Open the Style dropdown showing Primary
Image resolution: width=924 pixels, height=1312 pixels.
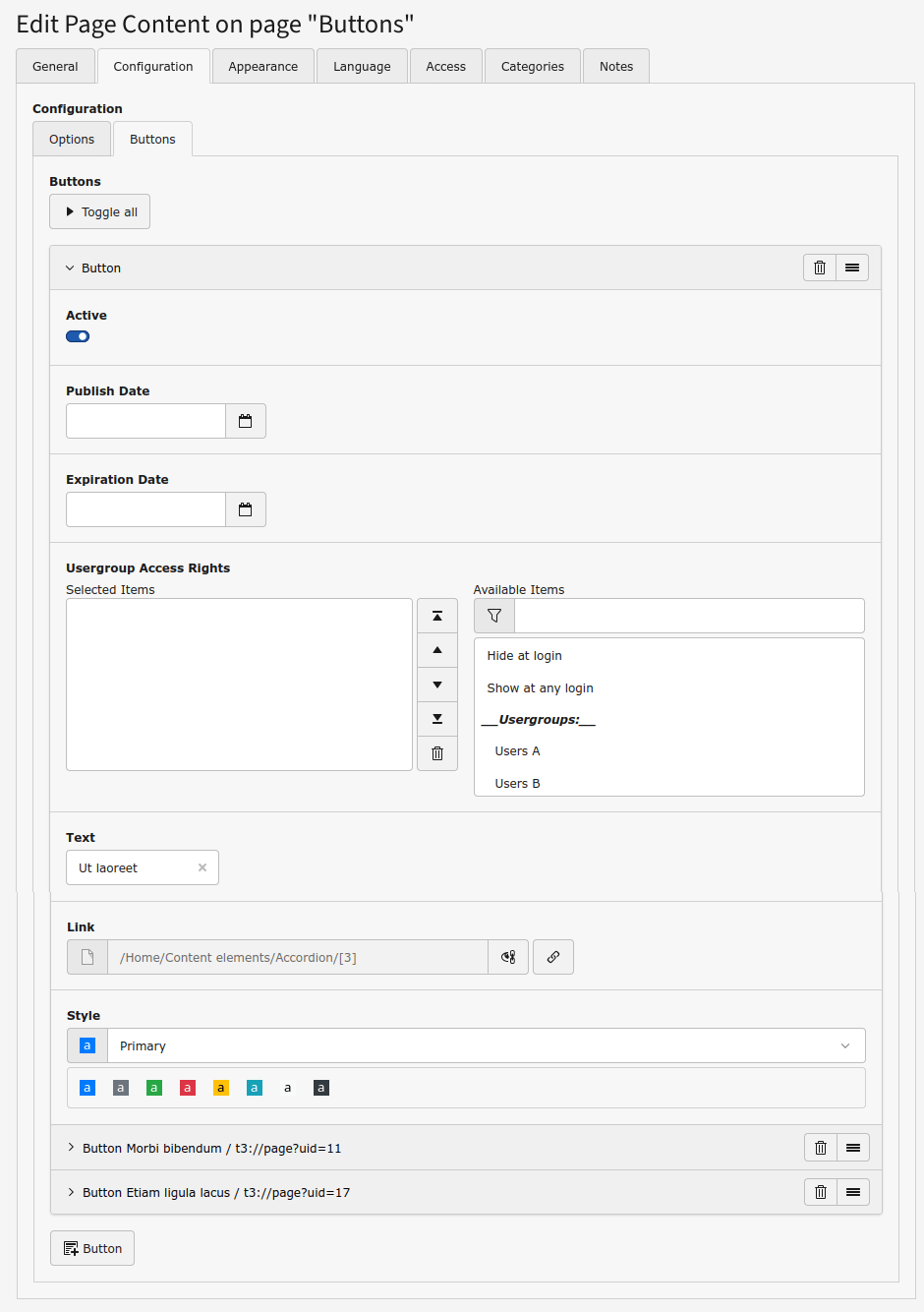486,1045
